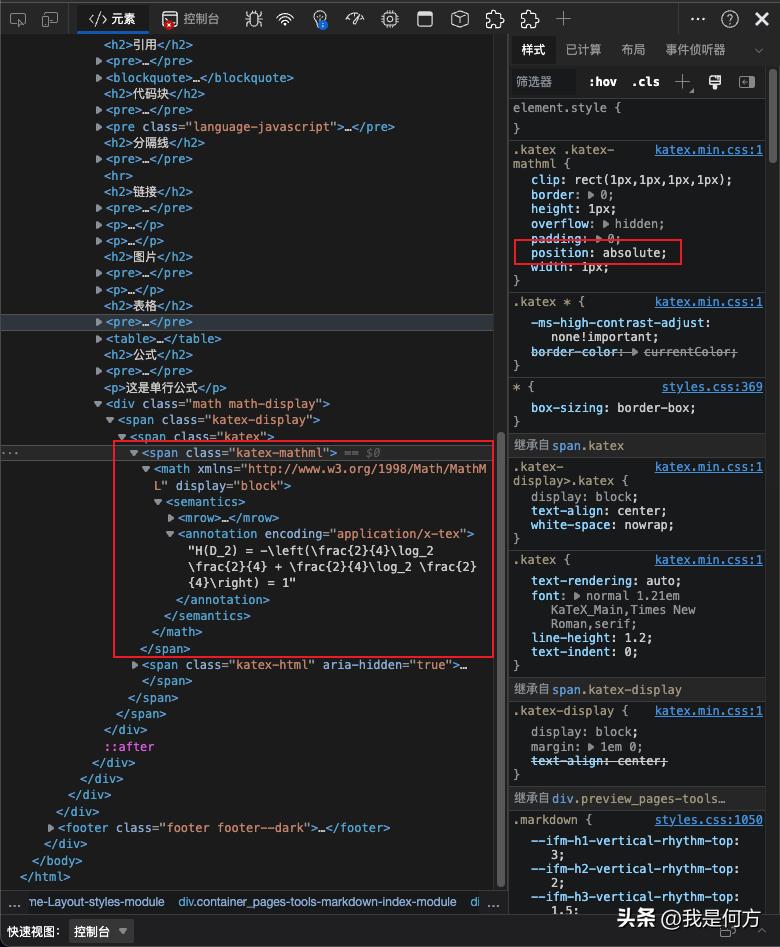Select the h2 表格 element row
Screen dimensions: 780x947
(x=148, y=306)
